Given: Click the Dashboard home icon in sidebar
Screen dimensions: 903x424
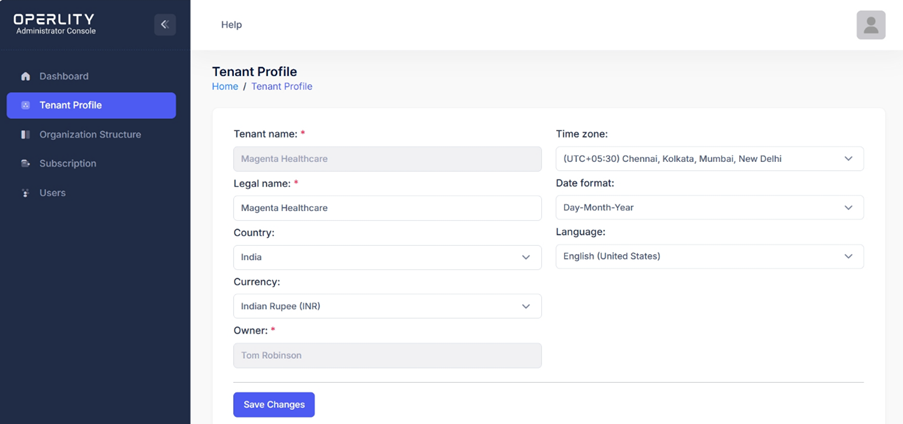Looking at the screenshot, I should pos(26,76).
